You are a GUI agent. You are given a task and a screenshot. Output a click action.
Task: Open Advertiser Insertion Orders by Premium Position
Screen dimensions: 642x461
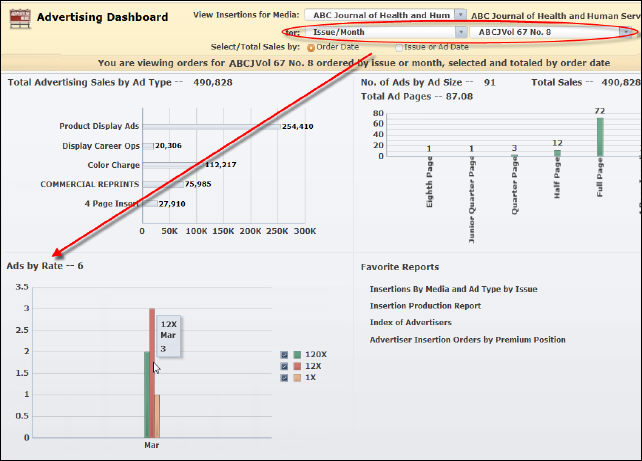[x=467, y=340]
